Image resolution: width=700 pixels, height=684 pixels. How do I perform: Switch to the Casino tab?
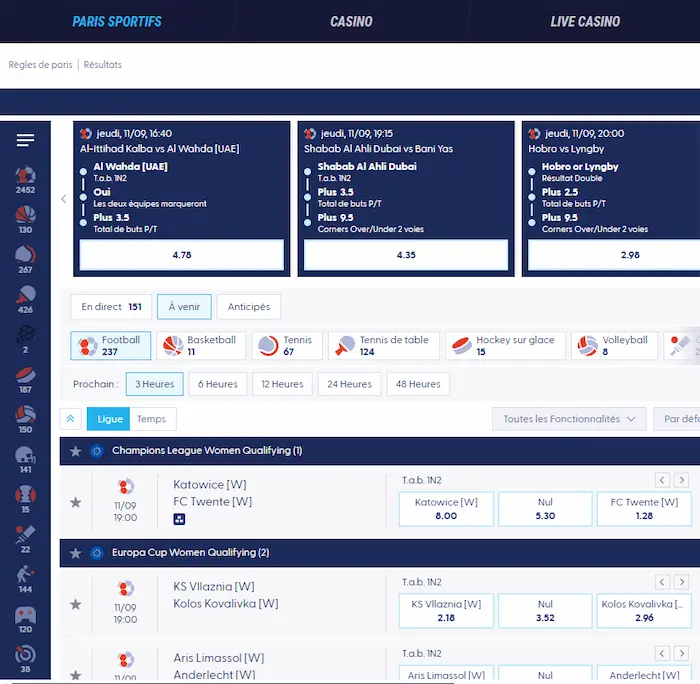351,21
